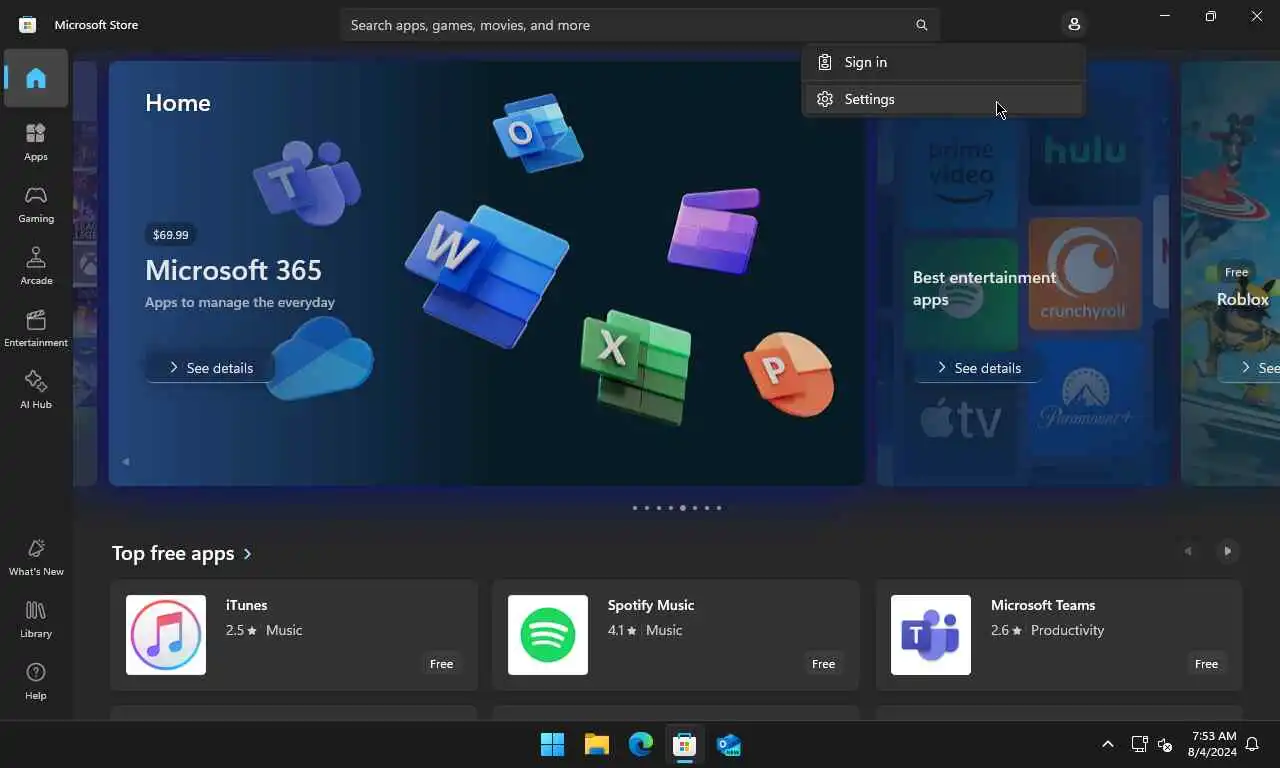The height and width of the screenshot is (768, 1280).
Task: Open the Library page
Action: click(36, 619)
